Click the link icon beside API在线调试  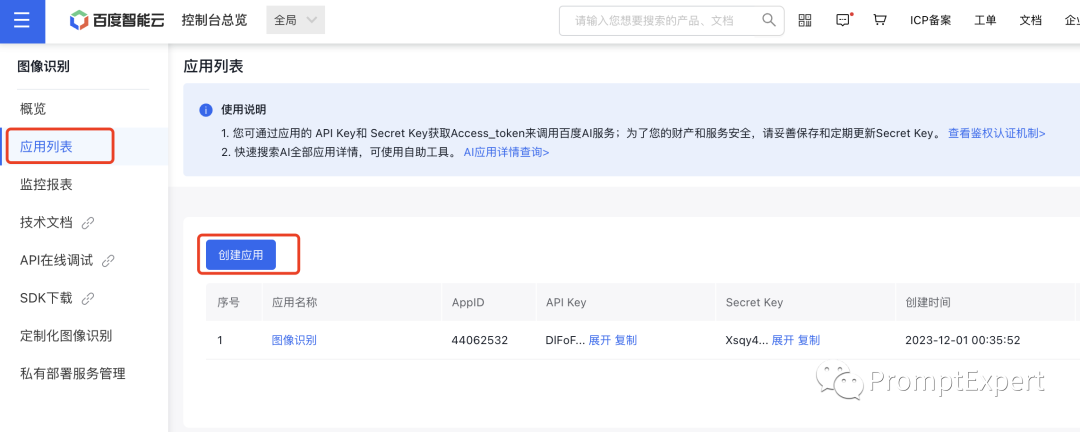point(108,260)
